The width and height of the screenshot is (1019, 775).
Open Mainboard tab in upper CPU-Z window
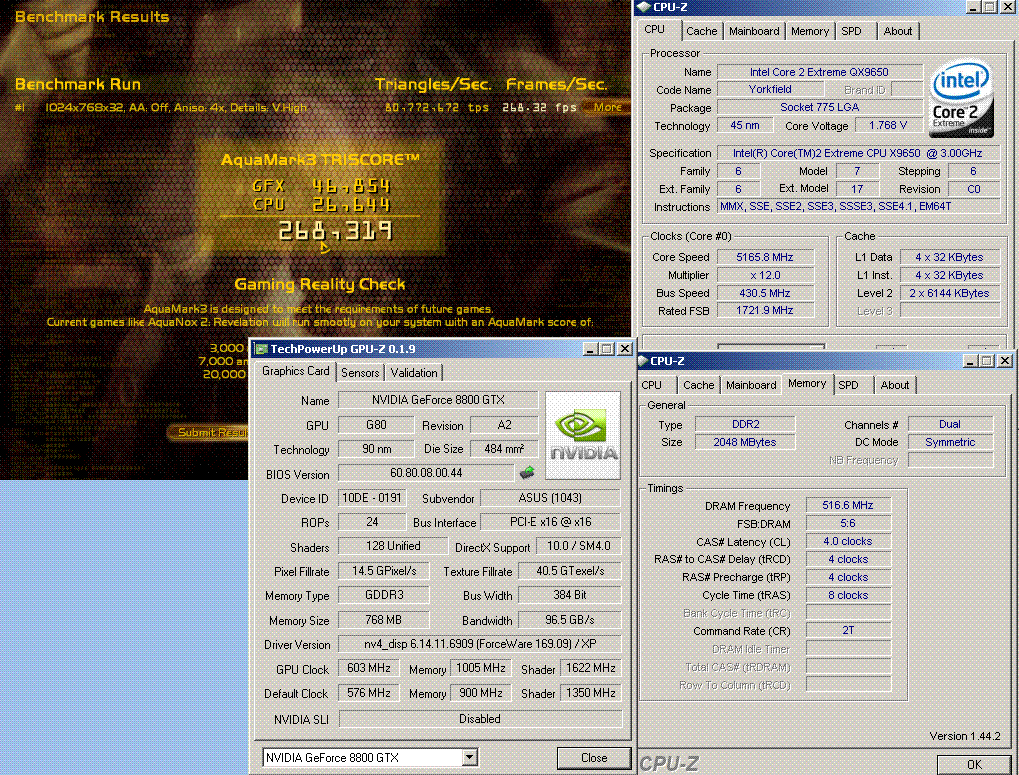coord(754,31)
